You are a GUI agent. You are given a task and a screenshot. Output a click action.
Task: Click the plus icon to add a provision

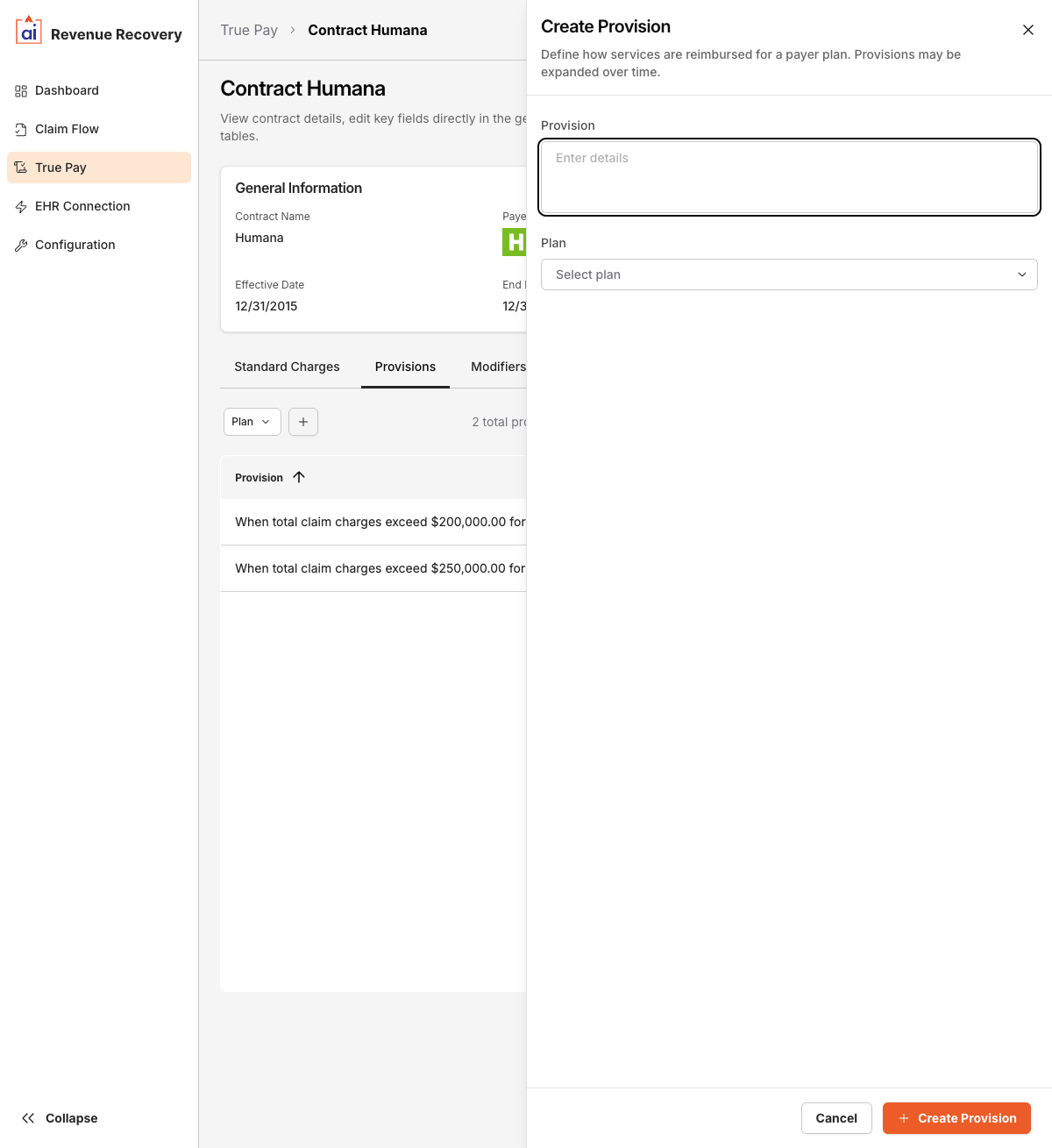302,422
